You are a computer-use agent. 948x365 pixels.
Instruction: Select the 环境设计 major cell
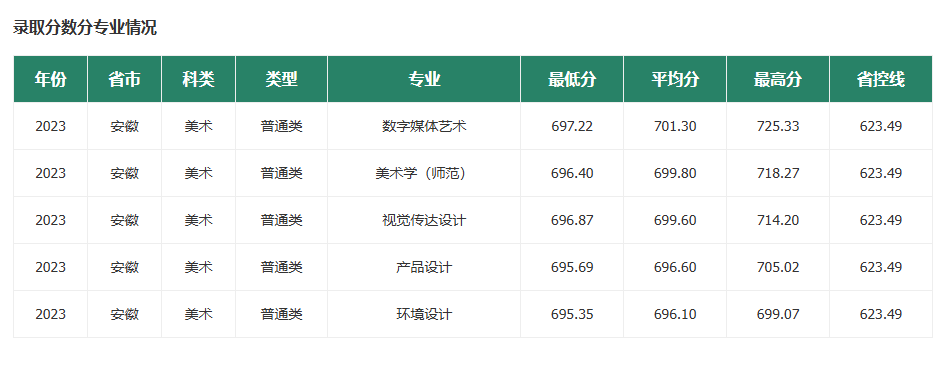[x=424, y=314]
